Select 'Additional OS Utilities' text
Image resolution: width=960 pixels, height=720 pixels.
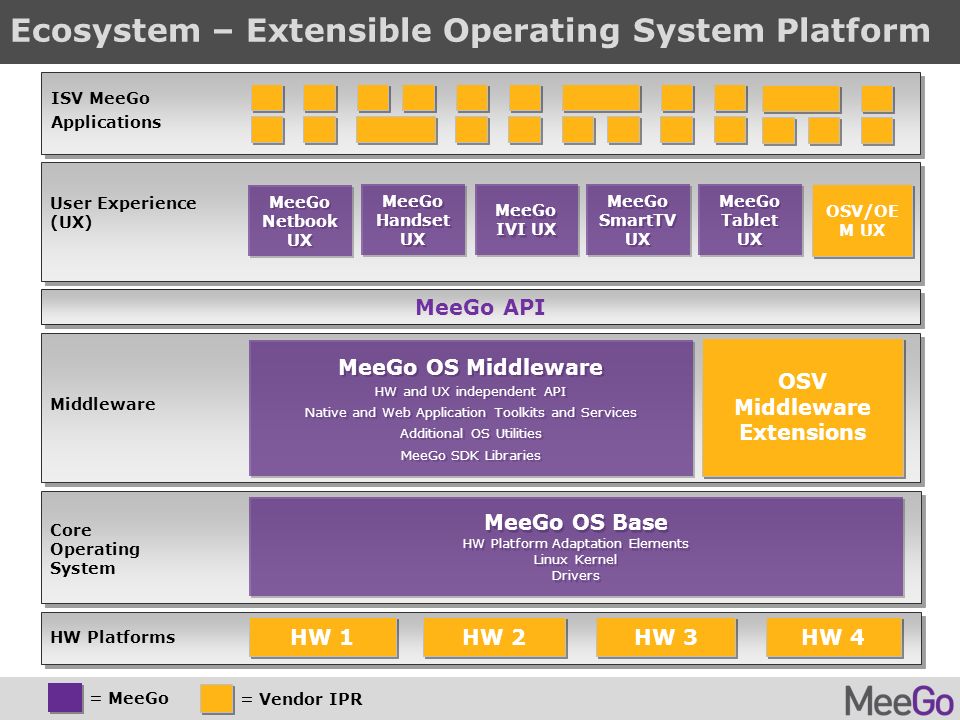coord(470,433)
